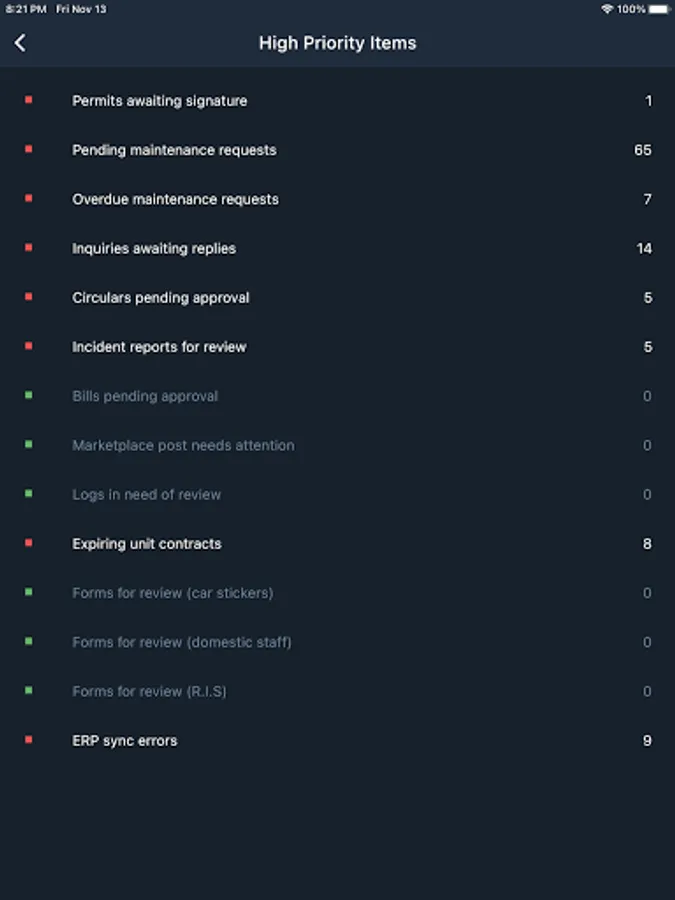Tap red status dot for Permits
Screen dimensions: 675x900
[x=28, y=100]
